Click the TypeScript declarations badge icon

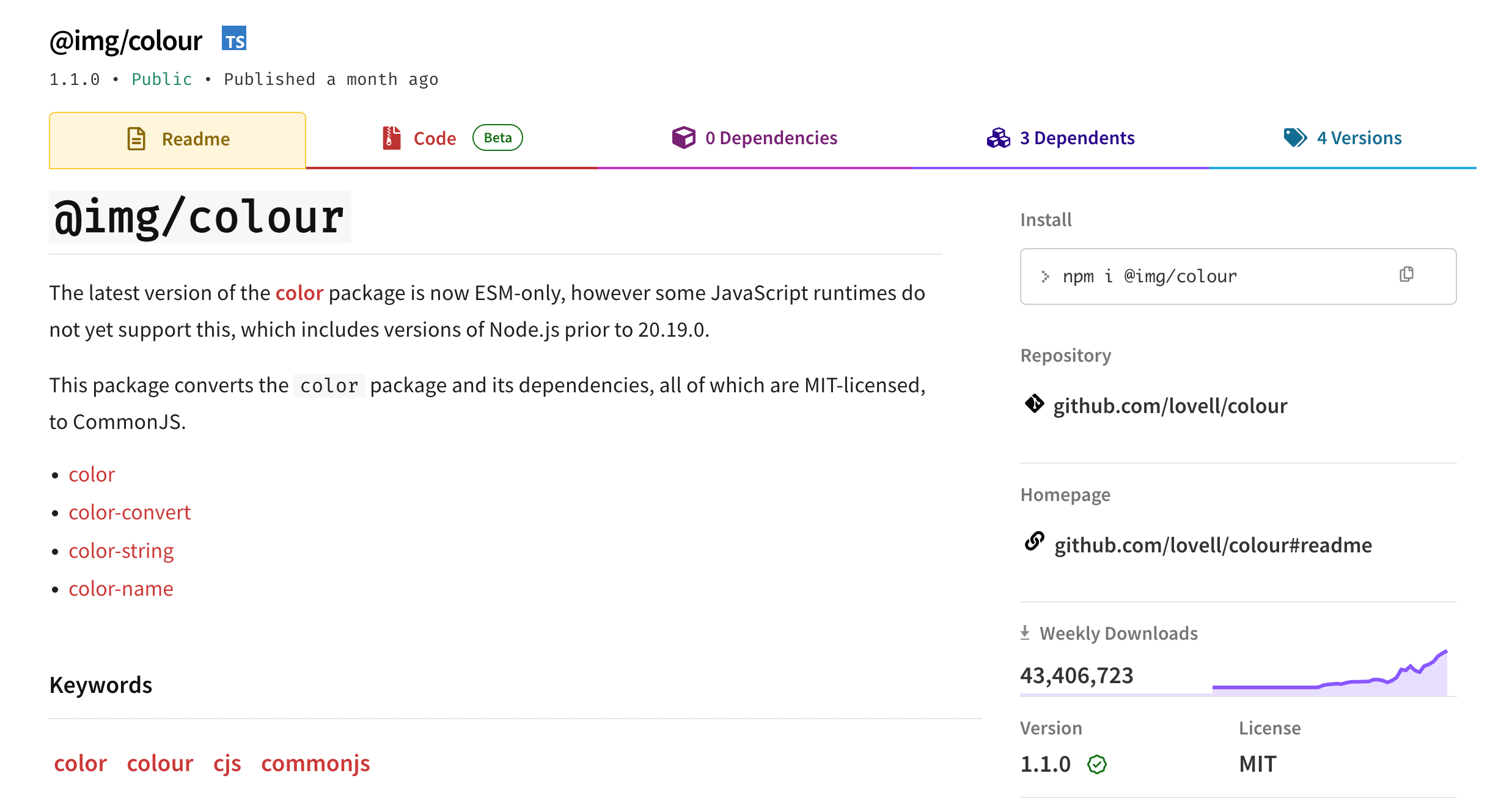[x=234, y=39]
